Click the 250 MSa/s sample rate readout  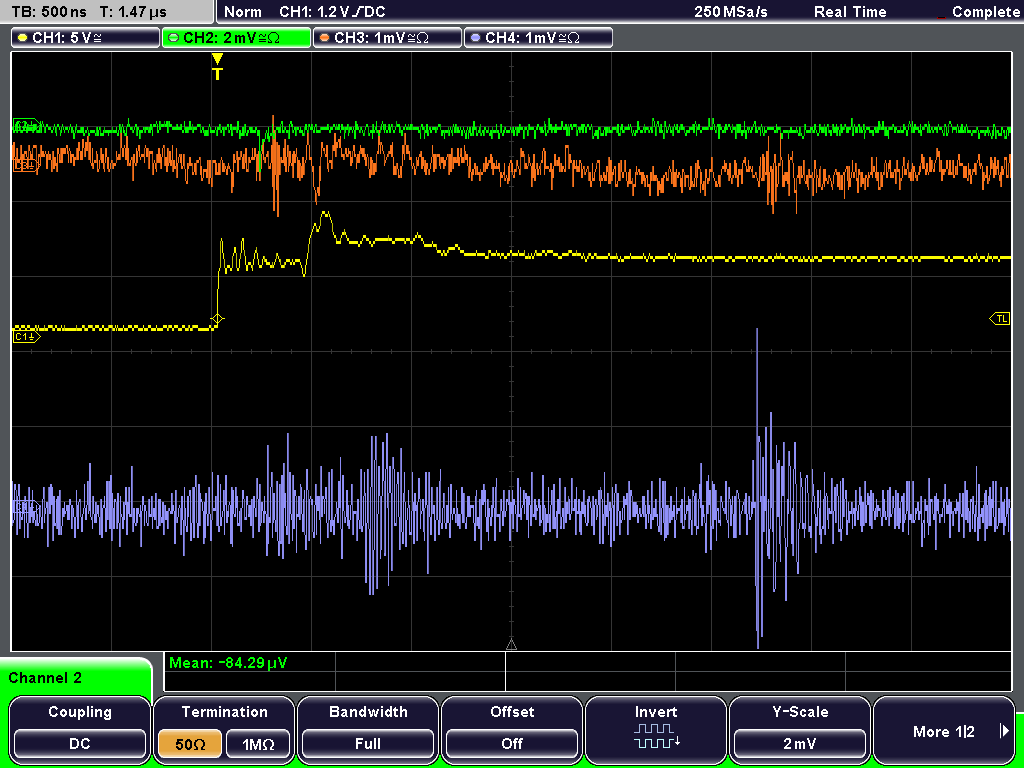click(731, 12)
